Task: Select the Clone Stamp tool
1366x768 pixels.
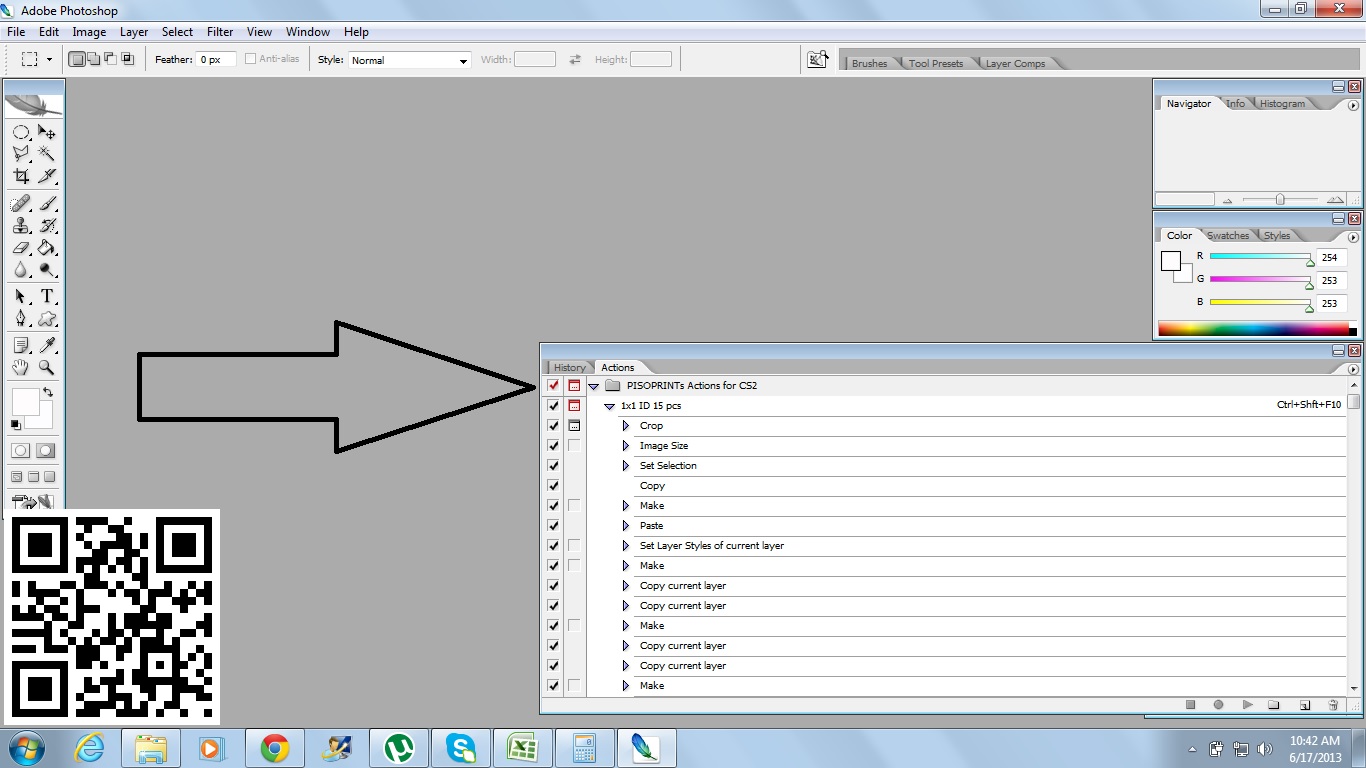Action: 21,226
